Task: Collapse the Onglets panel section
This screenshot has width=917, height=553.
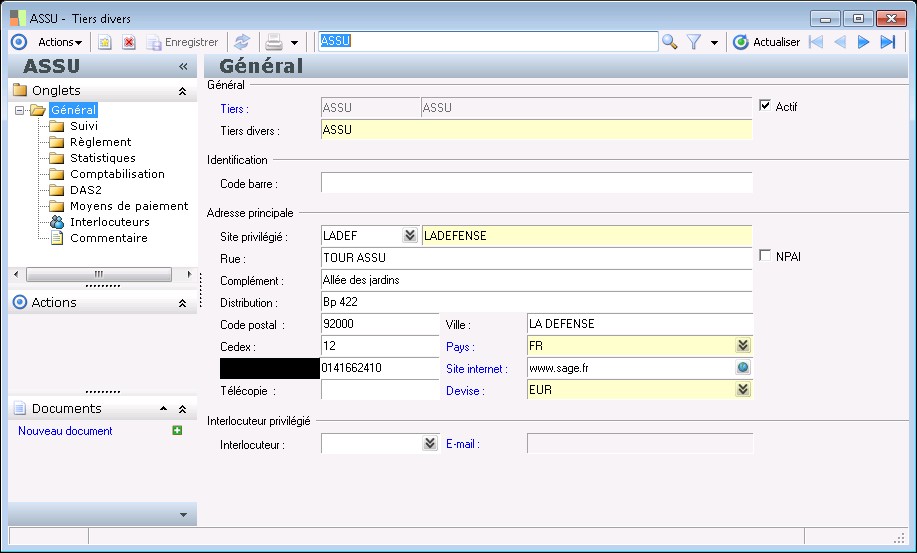Action: (x=182, y=91)
